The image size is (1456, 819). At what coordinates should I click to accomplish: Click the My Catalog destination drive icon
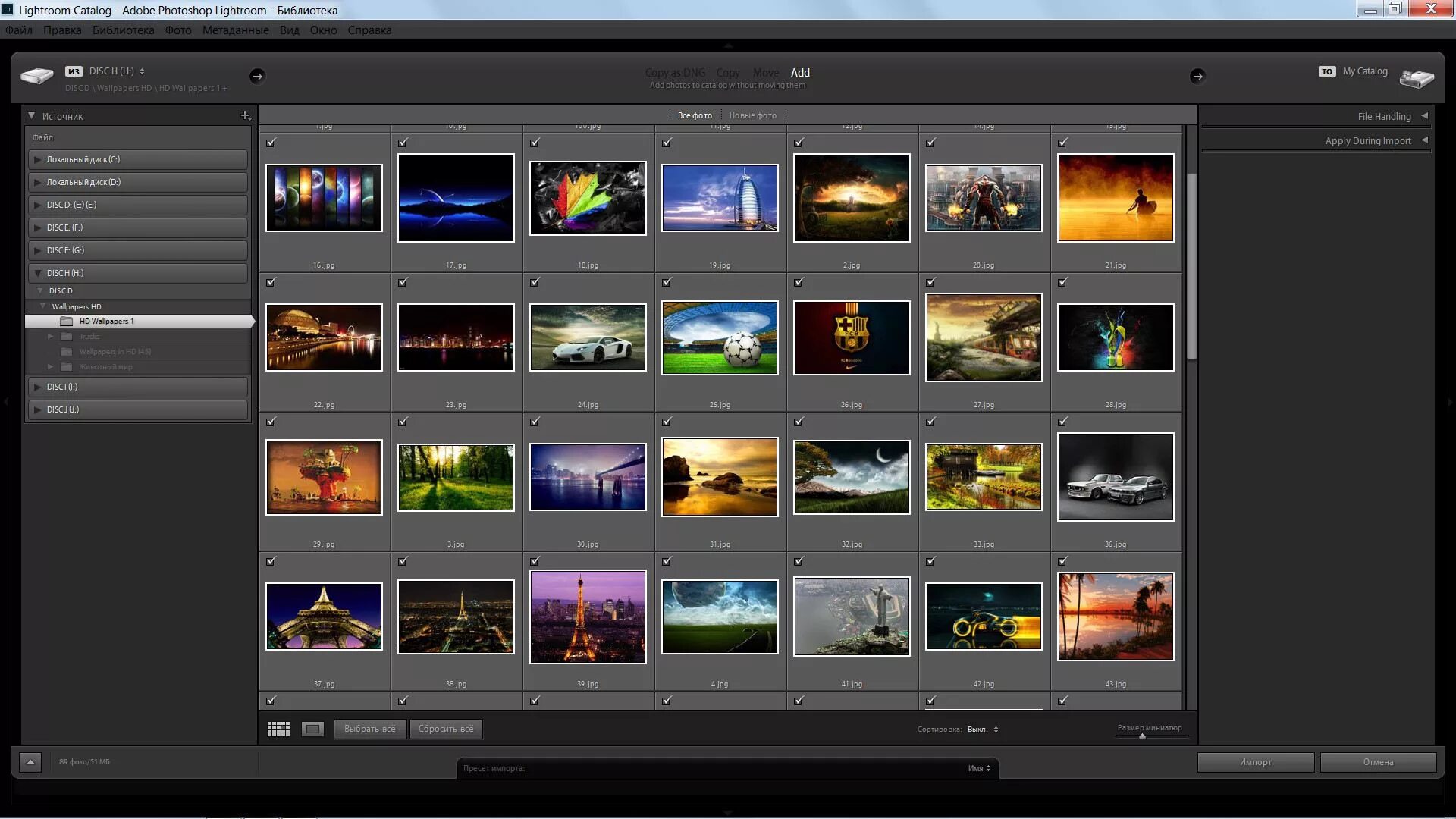tap(1416, 77)
